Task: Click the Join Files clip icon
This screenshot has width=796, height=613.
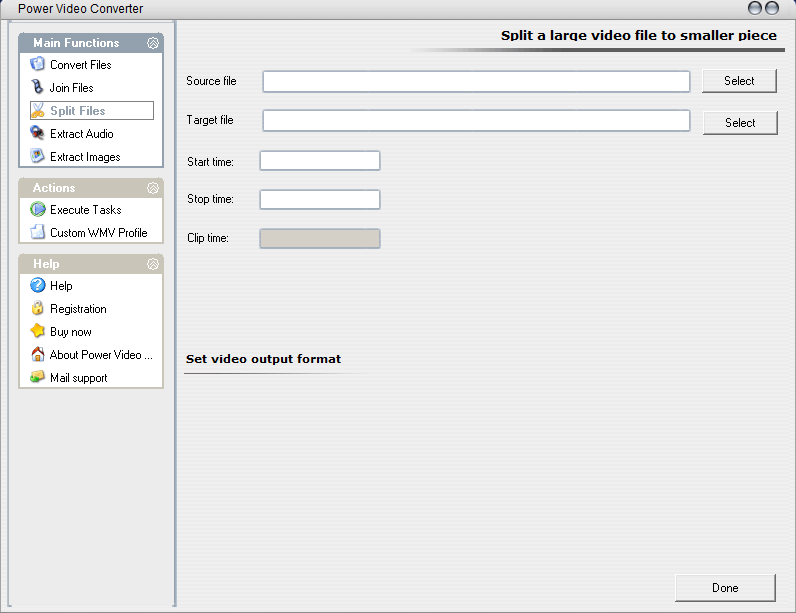Action: 38,87
